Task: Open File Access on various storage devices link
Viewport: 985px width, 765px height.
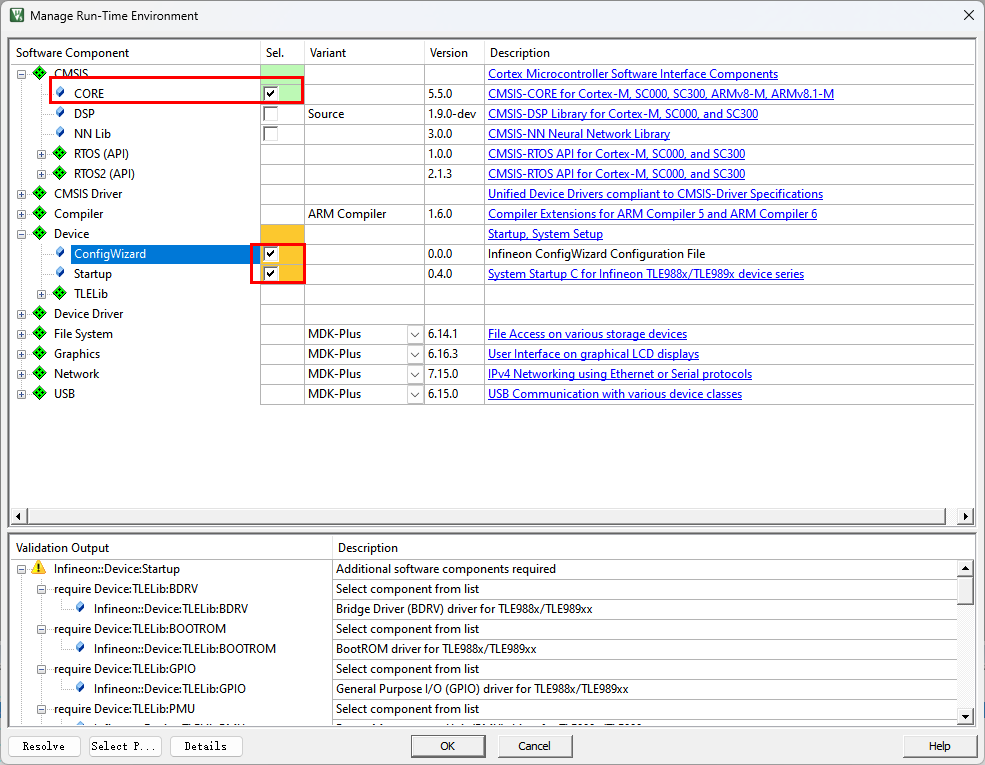Action: tap(587, 334)
